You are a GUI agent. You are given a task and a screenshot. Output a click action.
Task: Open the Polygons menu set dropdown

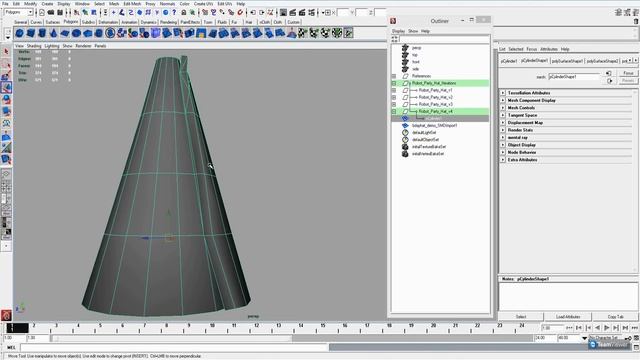(19, 12)
